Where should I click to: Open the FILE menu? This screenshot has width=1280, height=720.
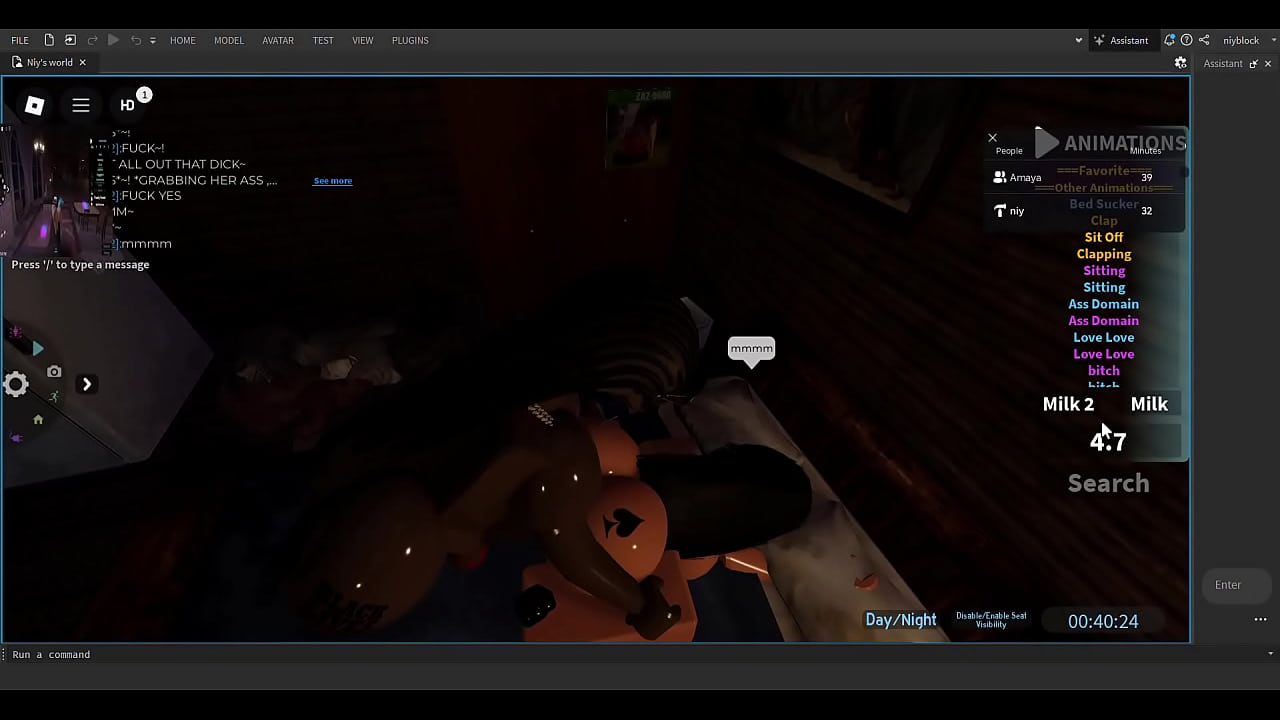(19, 40)
